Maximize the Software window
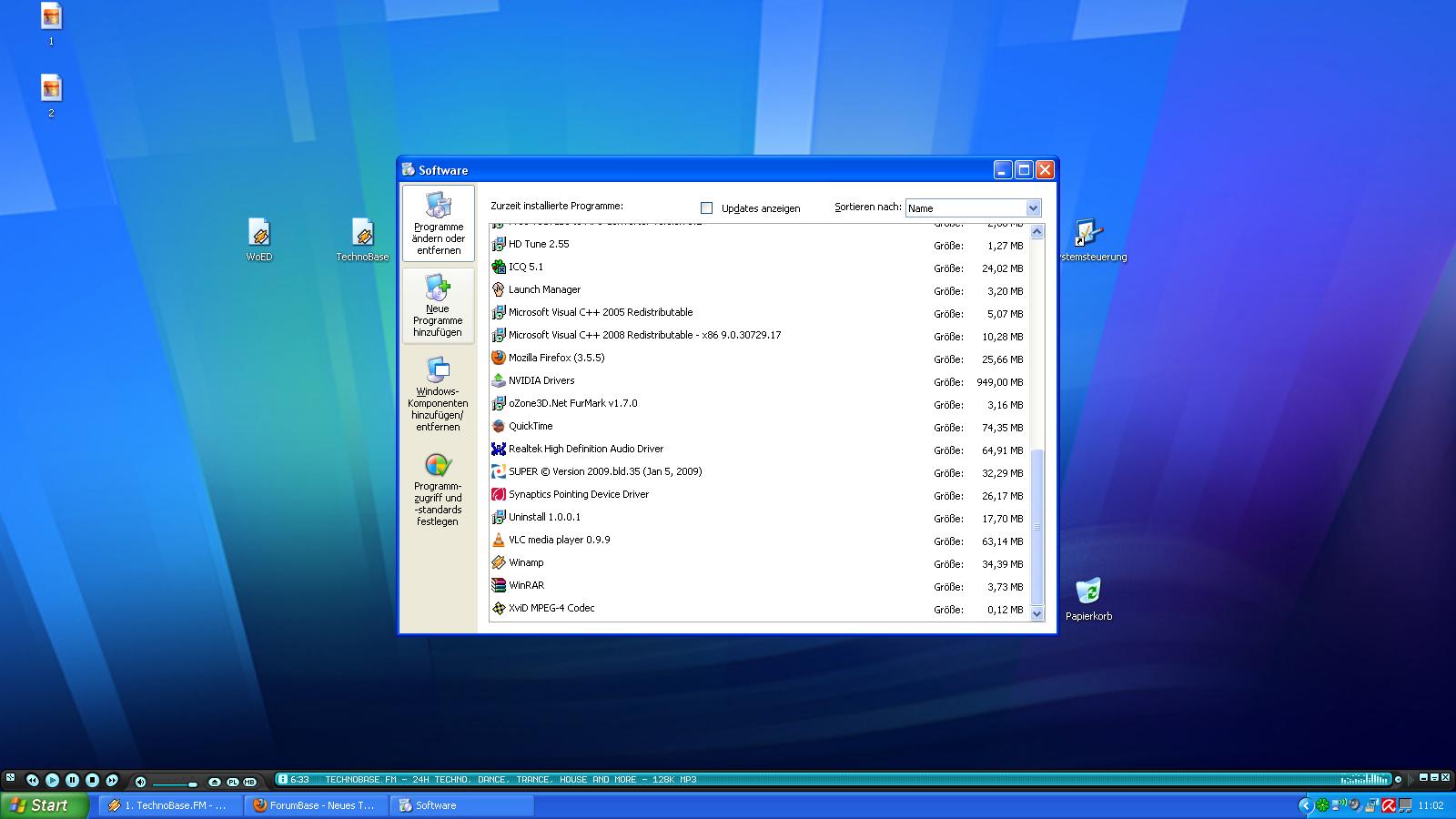Screen dimensions: 1456x819 point(1024,170)
